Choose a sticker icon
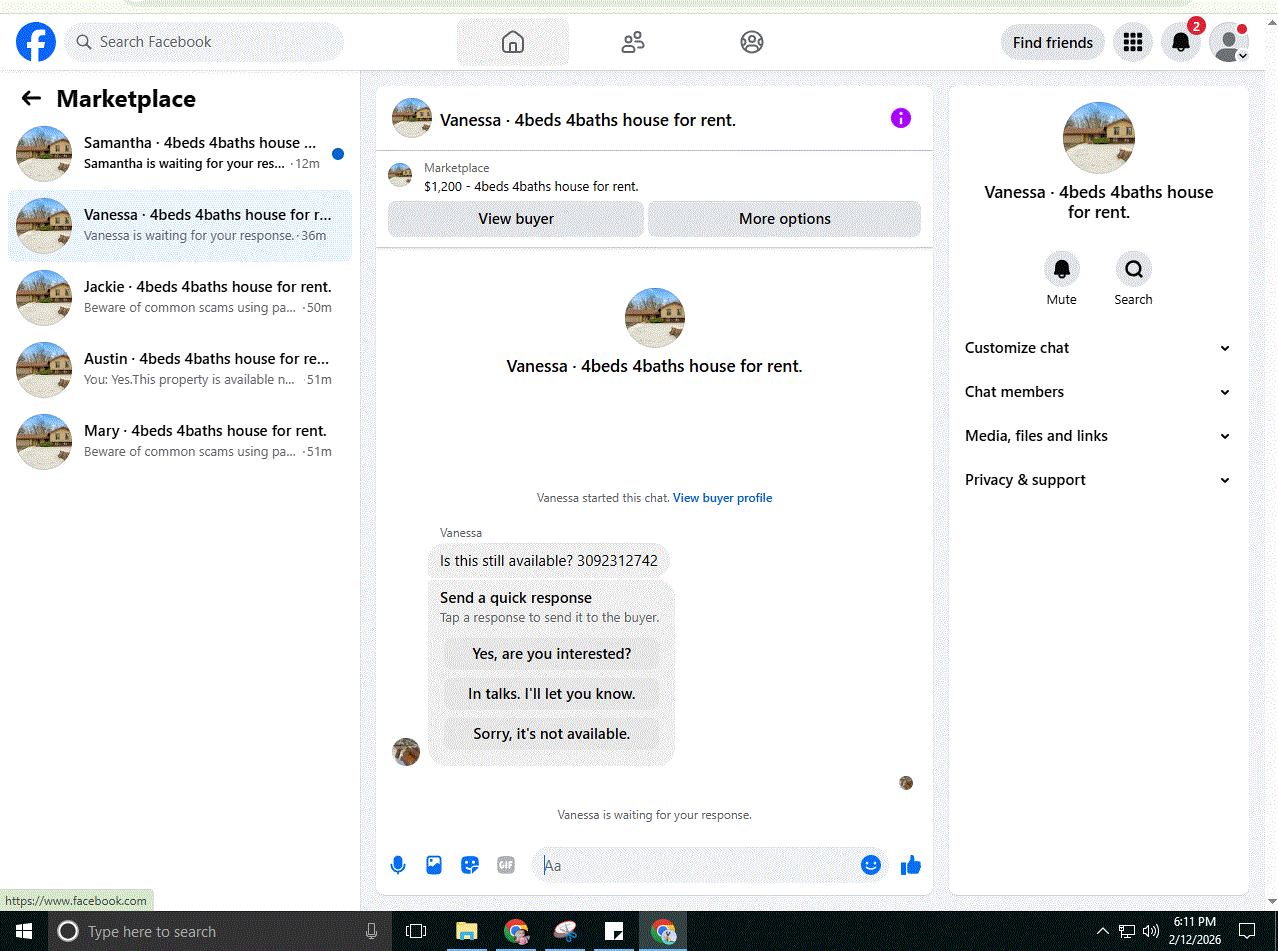1278x951 pixels. pos(470,865)
